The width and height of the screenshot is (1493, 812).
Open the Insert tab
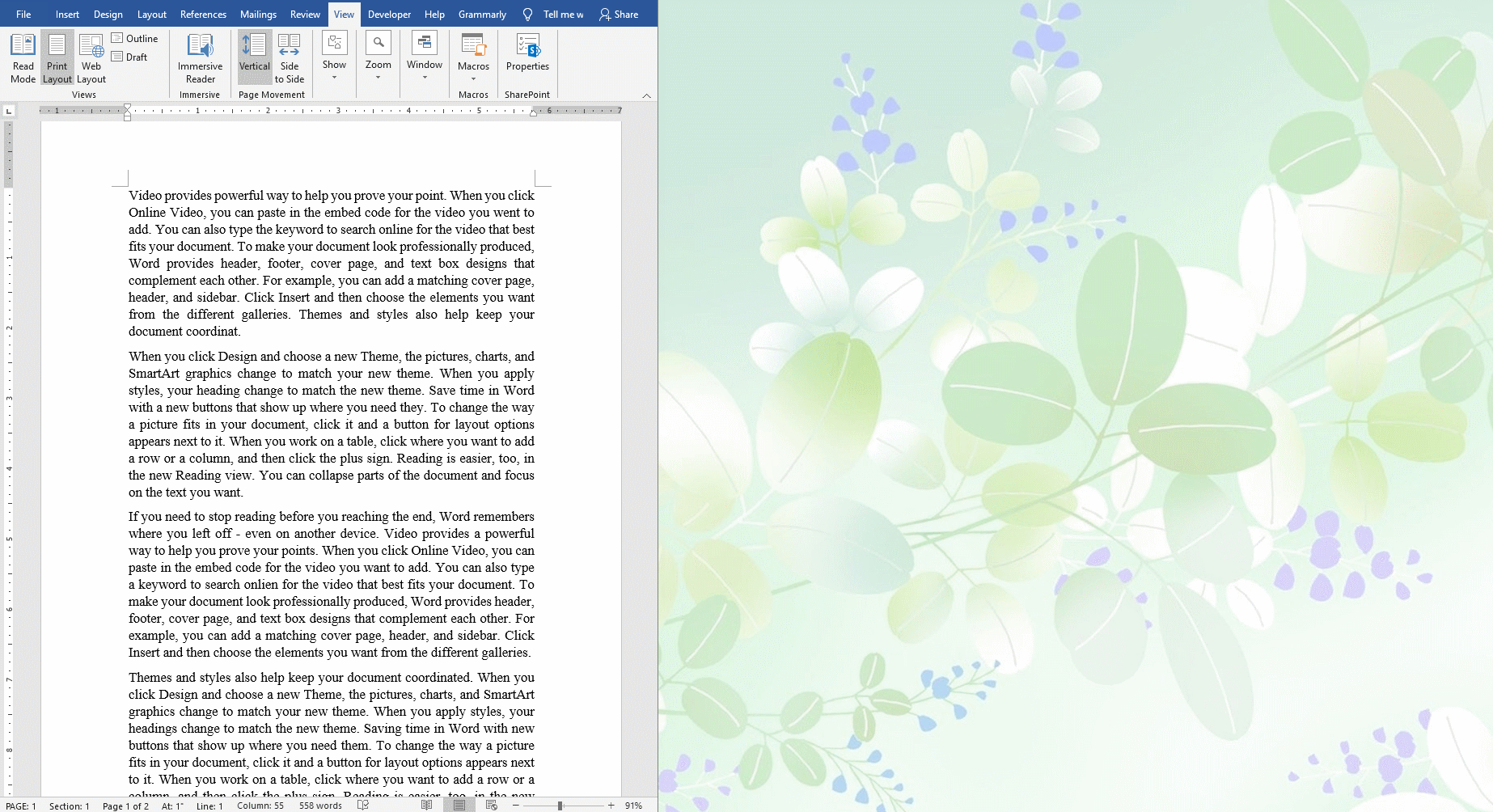[x=67, y=14]
